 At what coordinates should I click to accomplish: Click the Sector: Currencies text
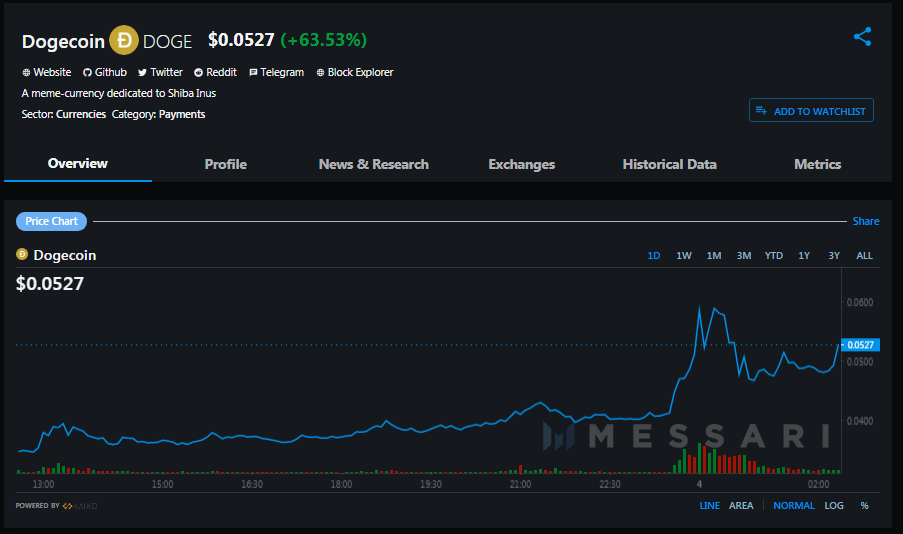pyautogui.click(x=63, y=114)
